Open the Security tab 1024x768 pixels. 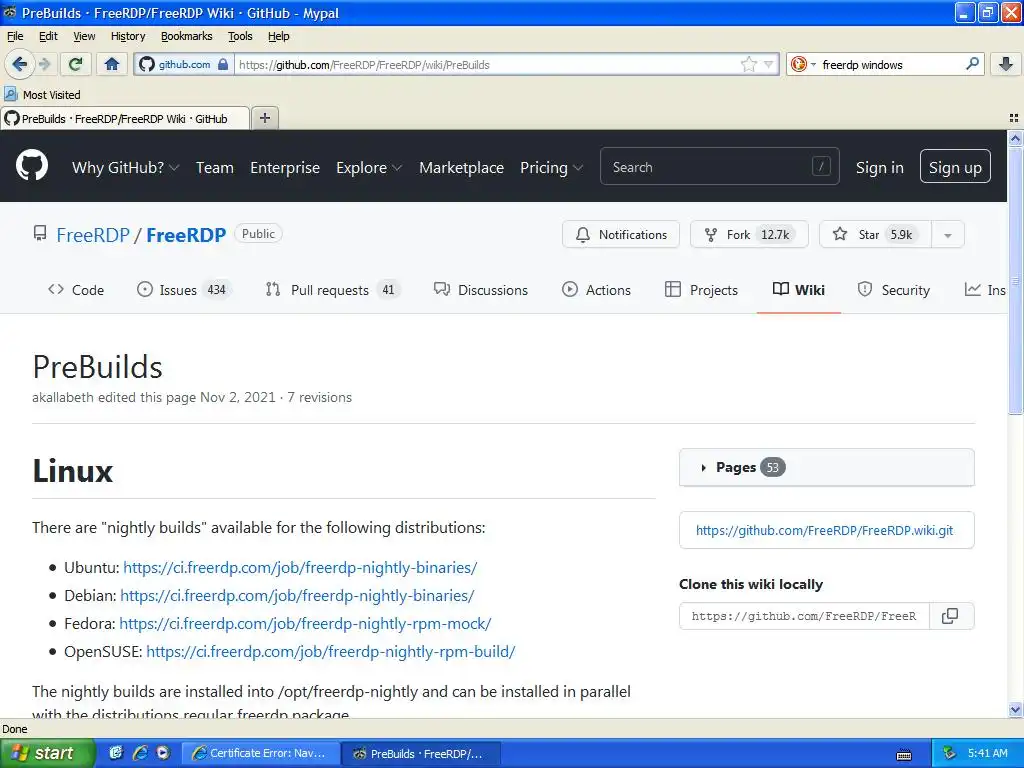tap(893, 290)
